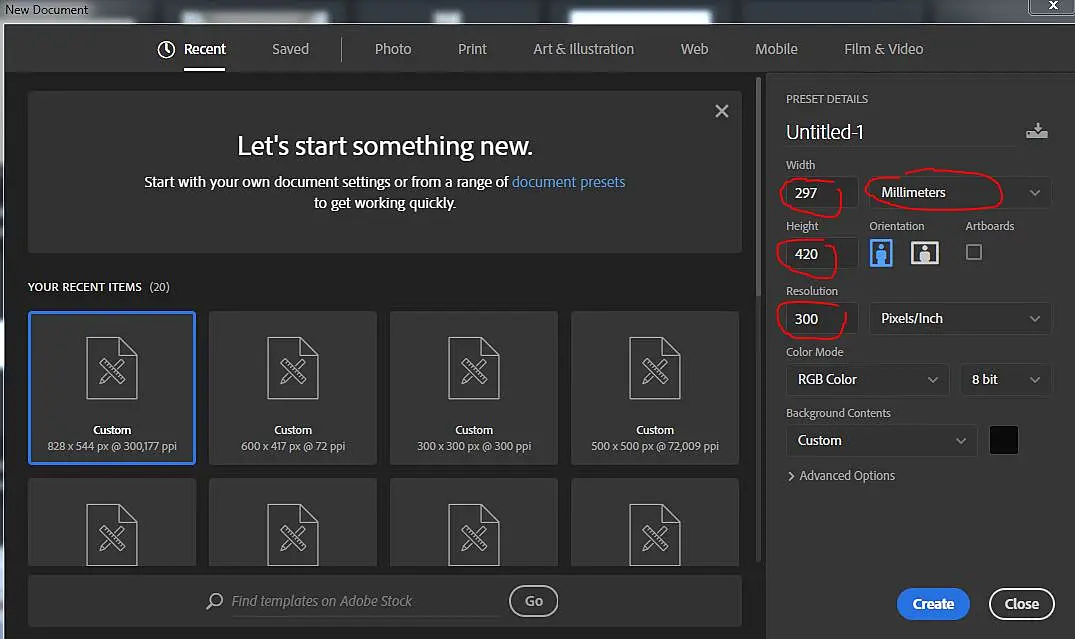This screenshot has width=1075, height=639.
Task: Enable the Artboards checkbox
Action: [x=974, y=252]
